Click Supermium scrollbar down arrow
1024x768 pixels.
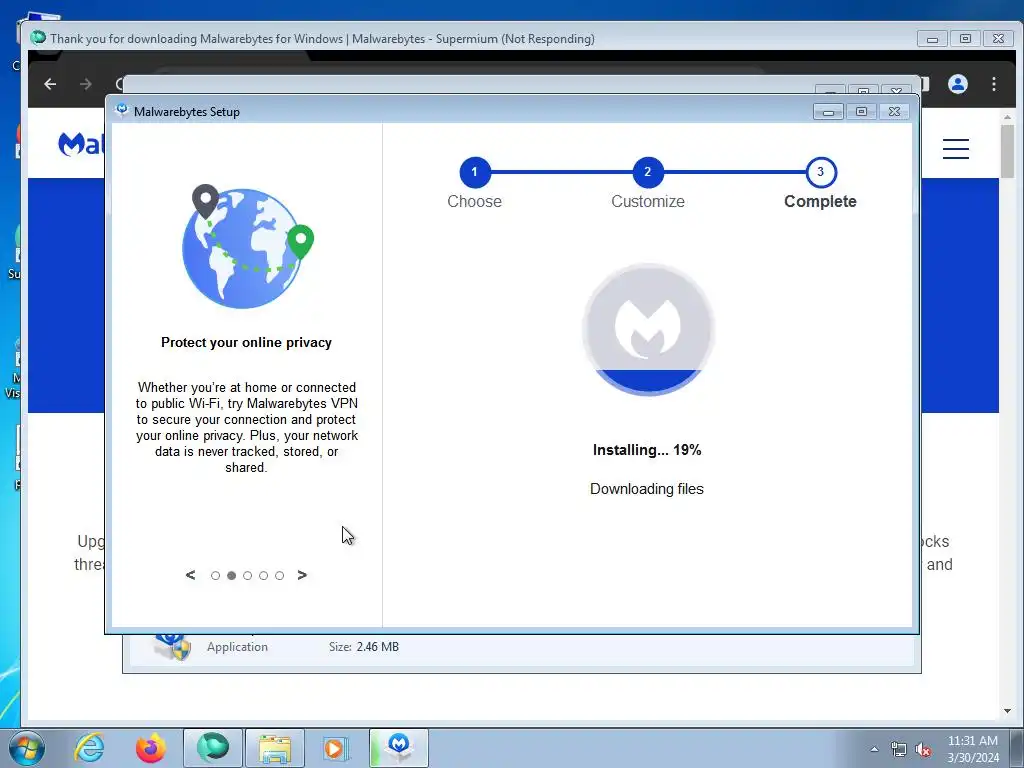(1007, 711)
